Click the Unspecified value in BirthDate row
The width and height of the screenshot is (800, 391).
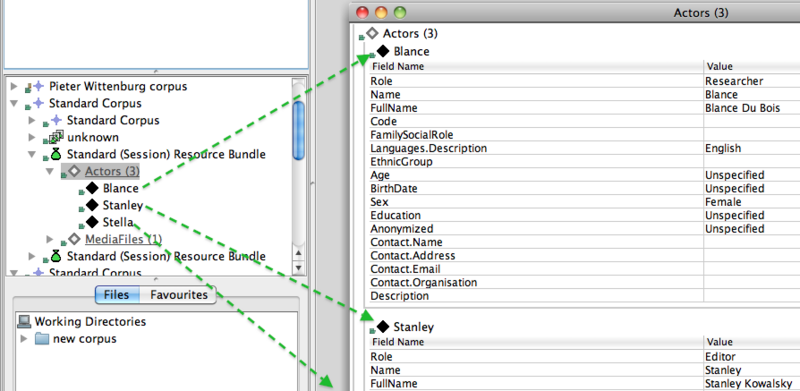(735, 188)
